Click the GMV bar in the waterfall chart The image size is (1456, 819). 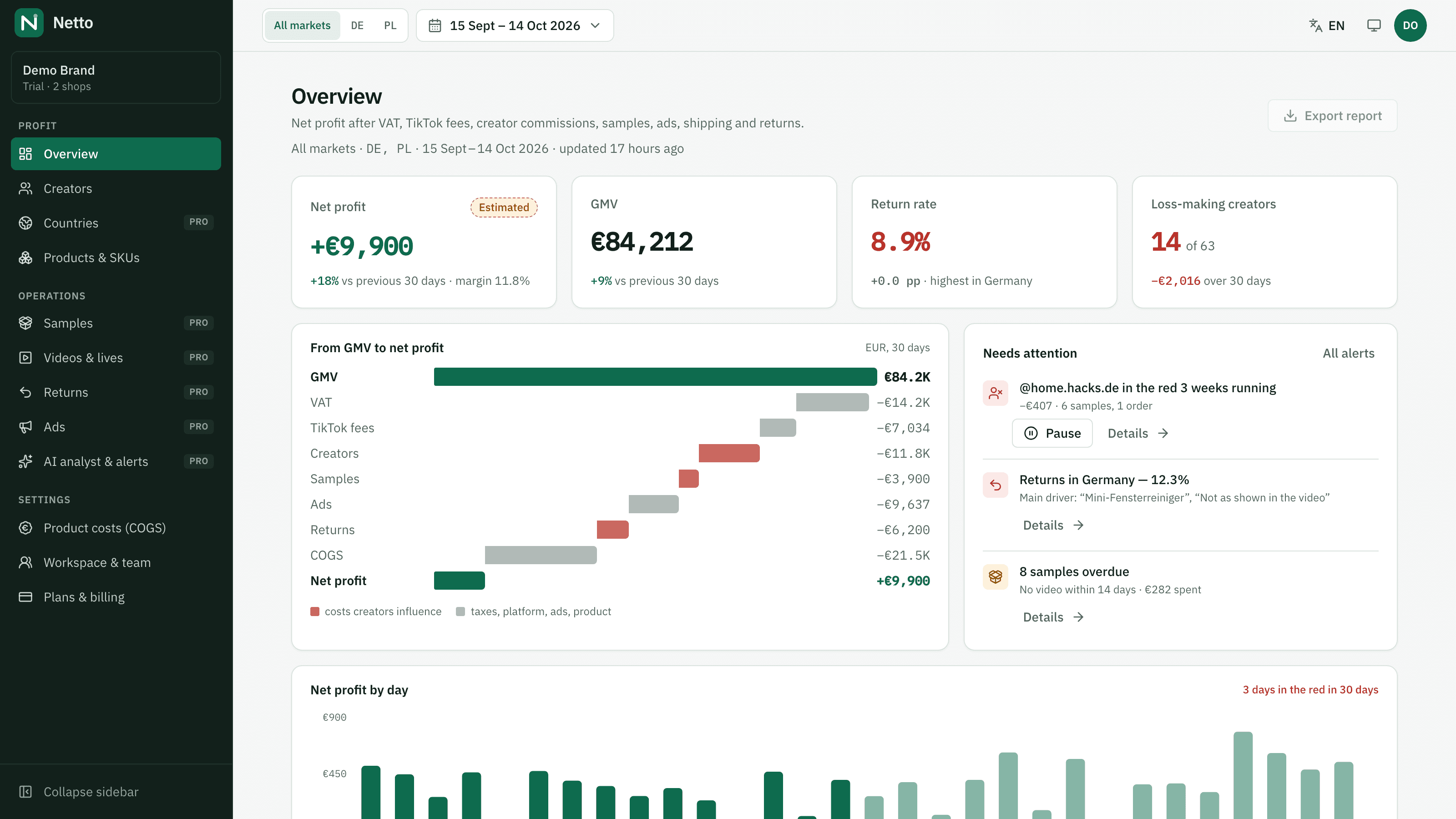[655, 377]
